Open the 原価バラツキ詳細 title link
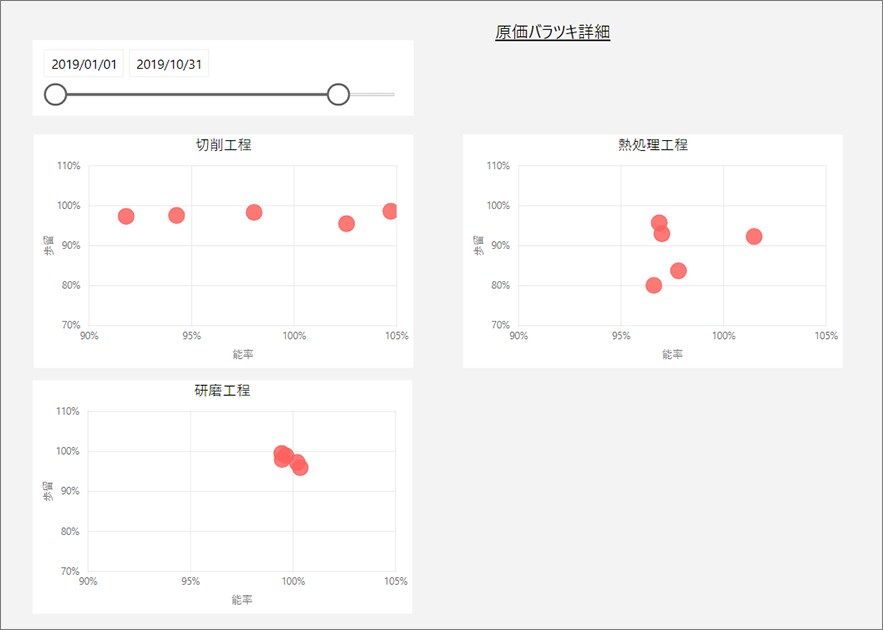Viewport: 883px width, 630px height. 552,33
